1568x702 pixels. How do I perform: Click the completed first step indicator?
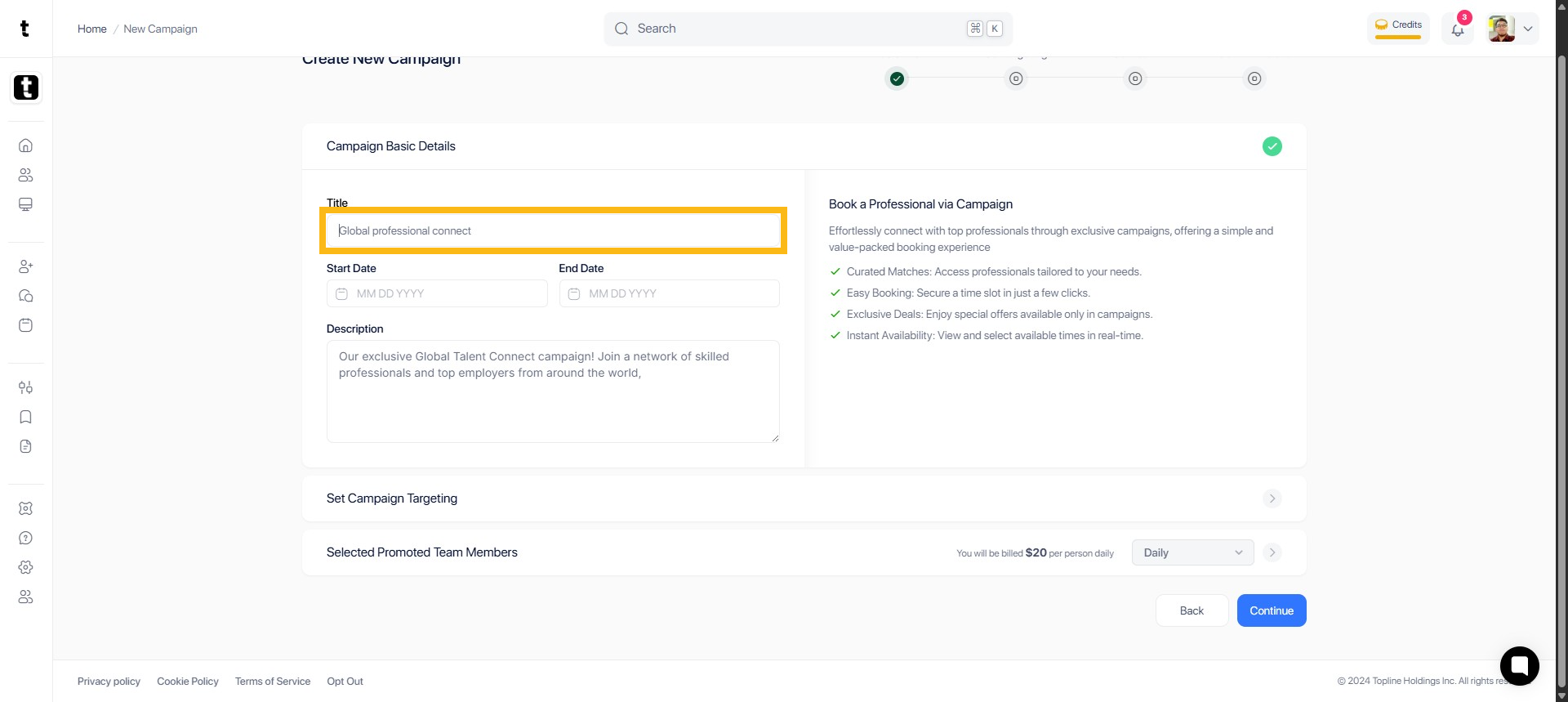tap(897, 78)
